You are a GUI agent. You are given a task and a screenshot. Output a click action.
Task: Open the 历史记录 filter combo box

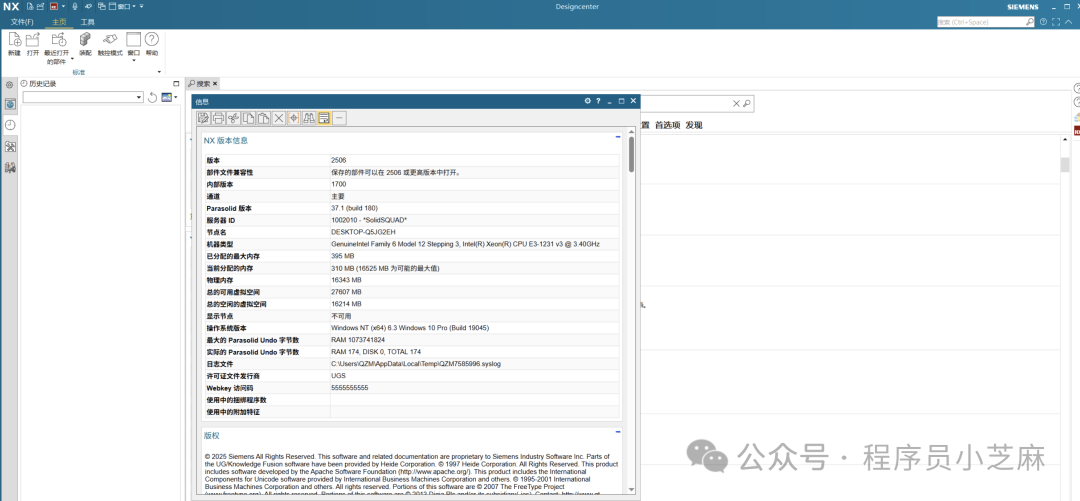click(x=83, y=97)
